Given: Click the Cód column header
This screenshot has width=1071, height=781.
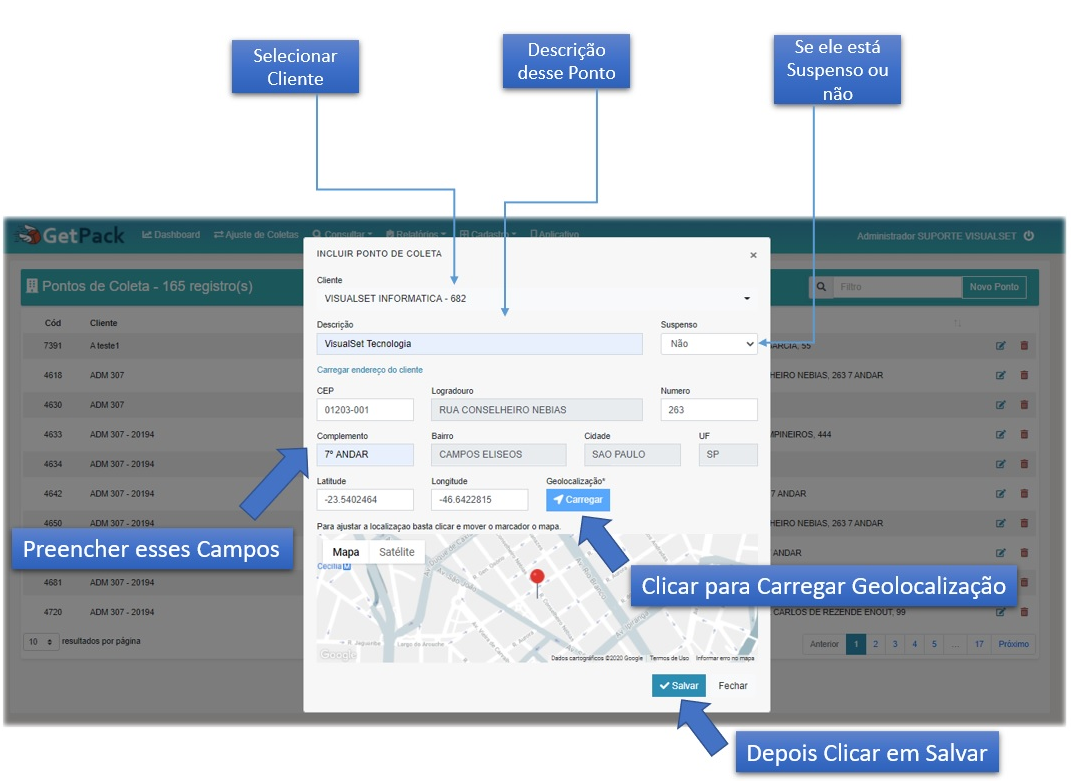Looking at the screenshot, I should tap(53, 323).
